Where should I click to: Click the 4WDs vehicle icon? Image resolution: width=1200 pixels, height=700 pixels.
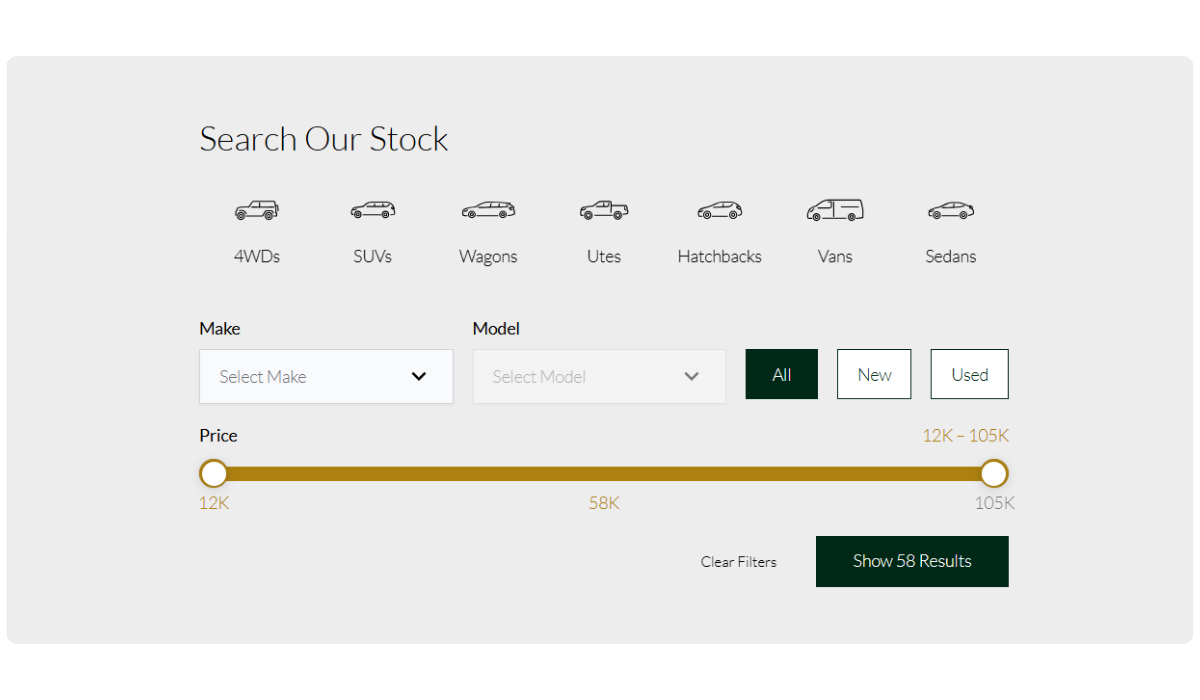point(257,211)
